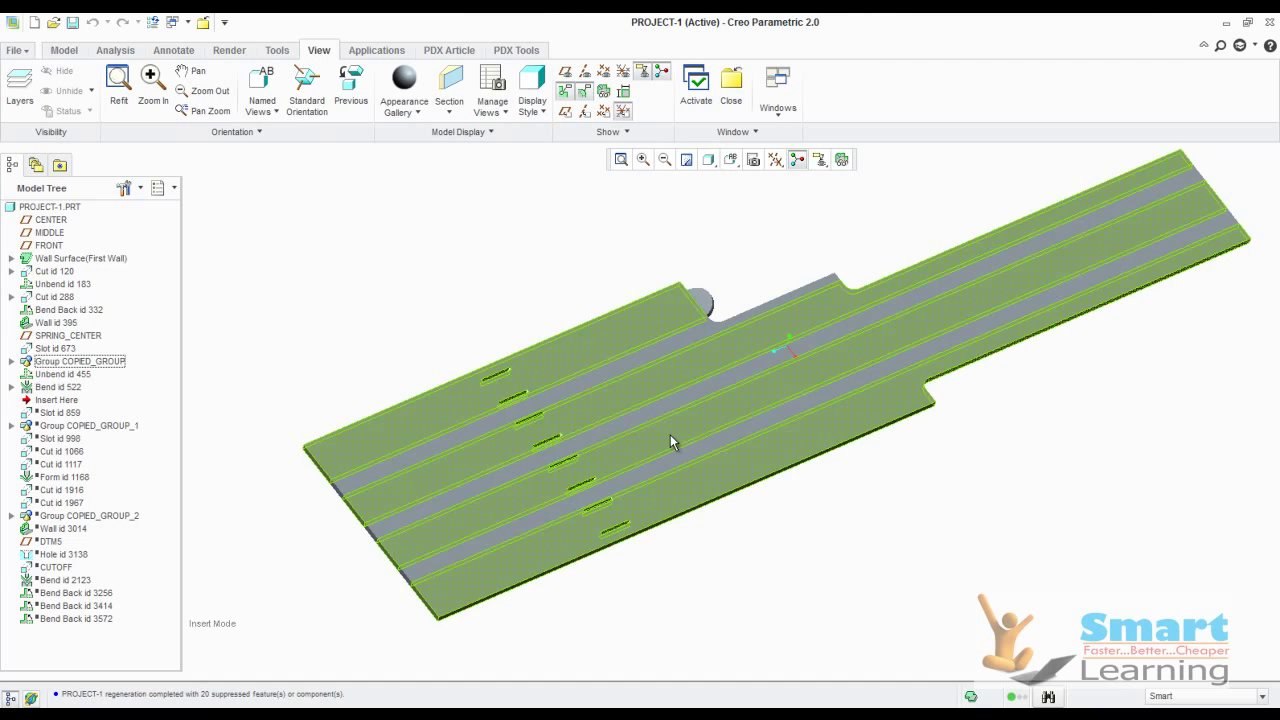Click Repaint icon in graphics toolbar

click(x=687, y=160)
